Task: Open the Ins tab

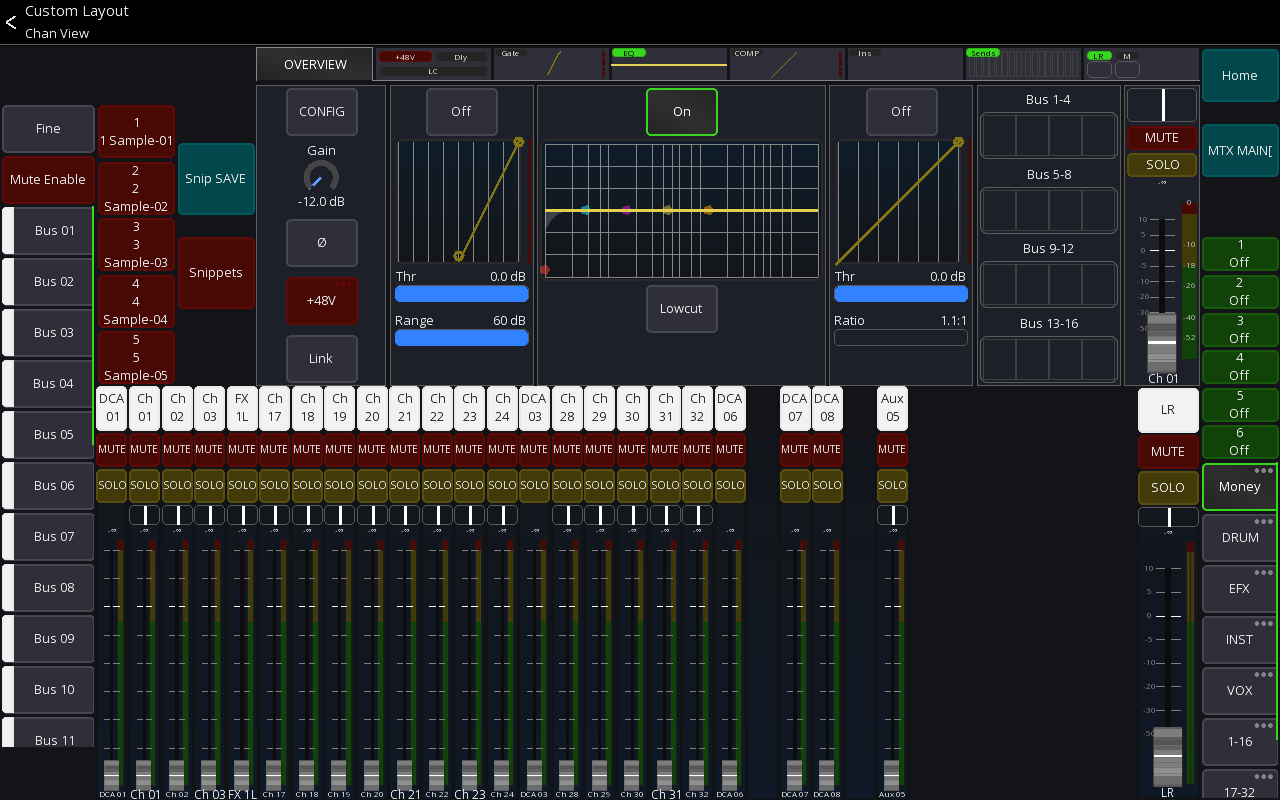Action: (905, 64)
